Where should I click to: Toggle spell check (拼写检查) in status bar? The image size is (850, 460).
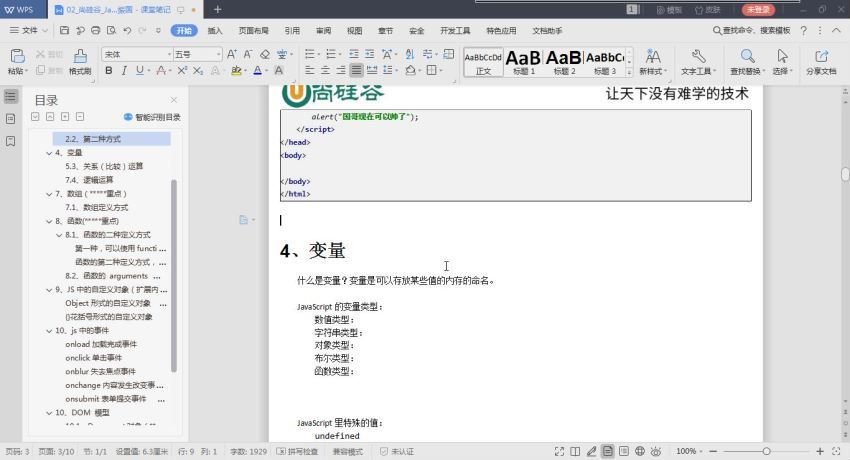click(297, 451)
